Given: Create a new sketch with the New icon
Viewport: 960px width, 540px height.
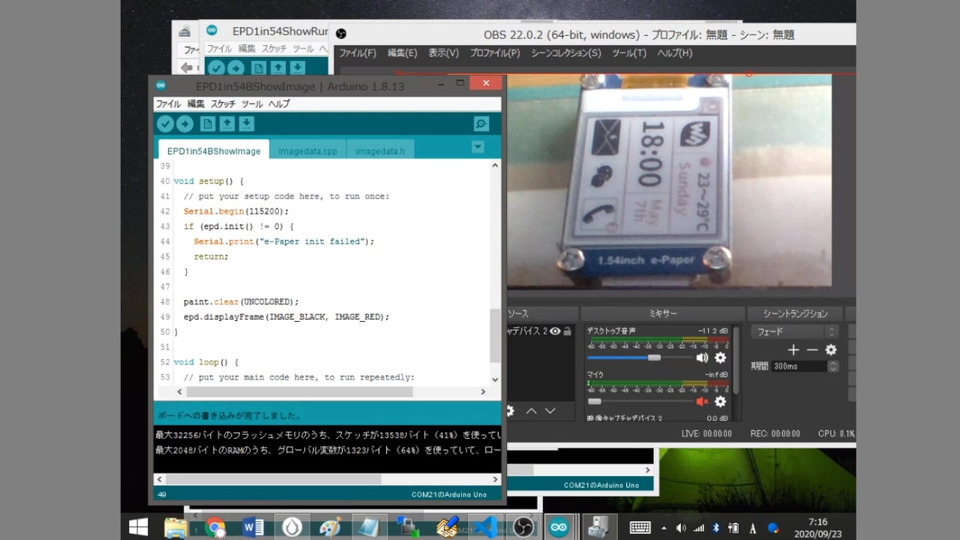Looking at the screenshot, I should point(208,124).
